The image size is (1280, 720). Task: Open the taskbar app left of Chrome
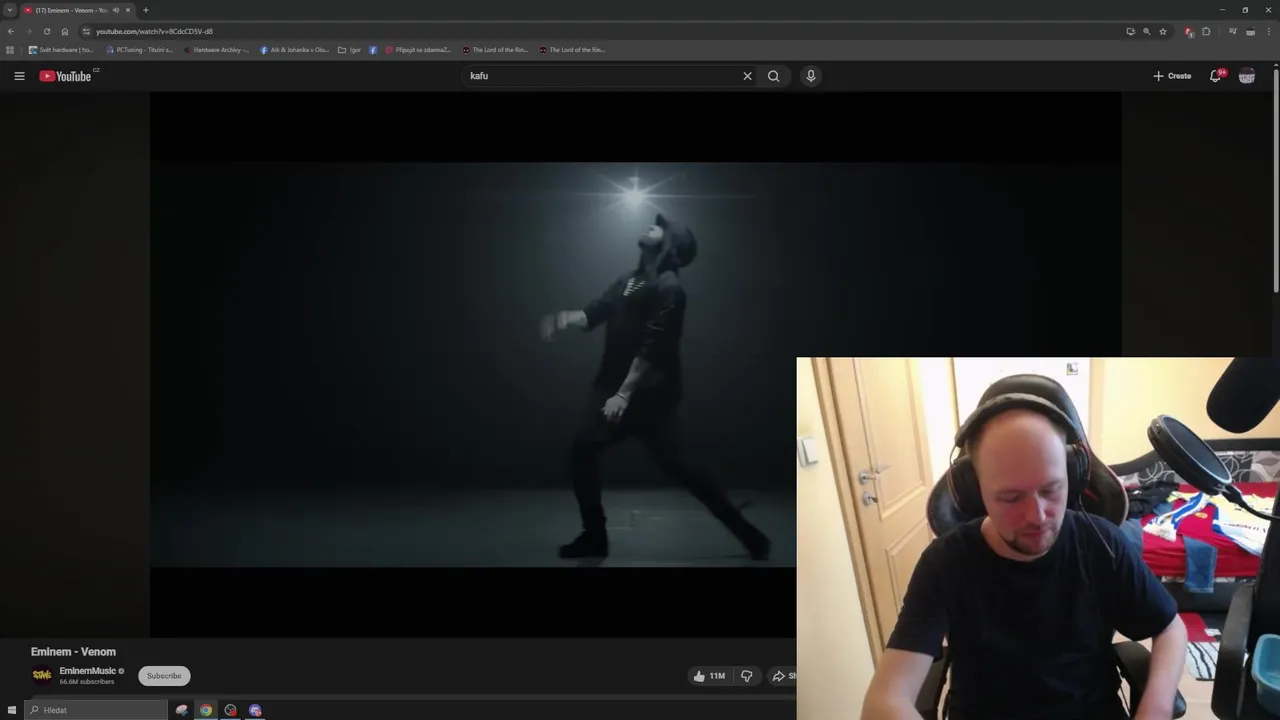pos(182,710)
